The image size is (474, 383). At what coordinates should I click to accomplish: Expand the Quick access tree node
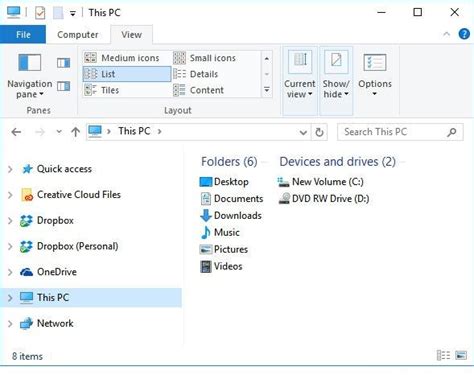[x=10, y=169]
